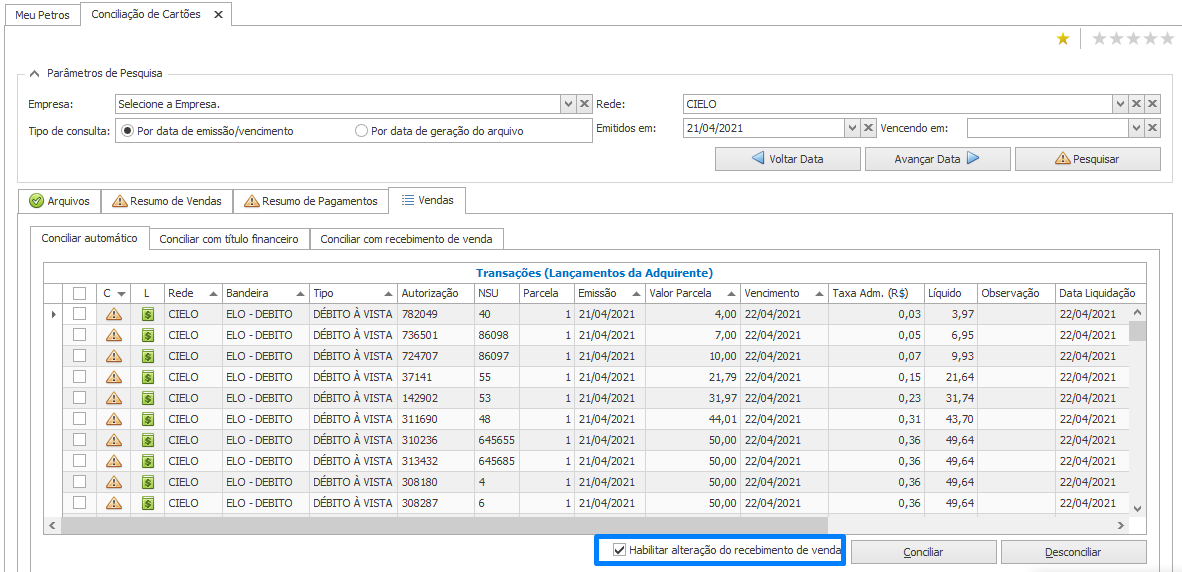Screen dimensions: 1182x572
Task: Toggle the select-all checkbox in table header
Action: [x=79, y=293]
